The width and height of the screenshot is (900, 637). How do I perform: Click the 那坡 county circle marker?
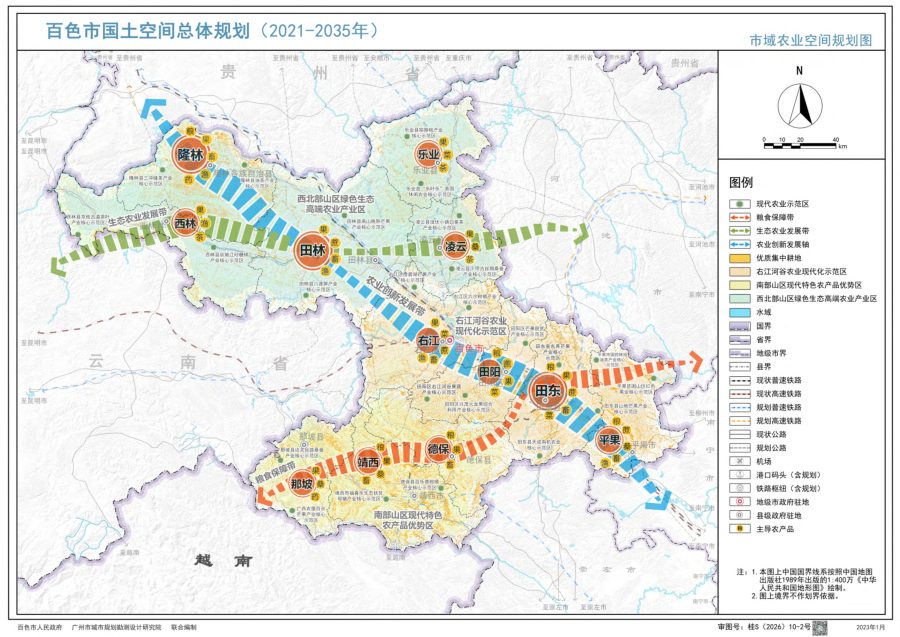coord(301,483)
